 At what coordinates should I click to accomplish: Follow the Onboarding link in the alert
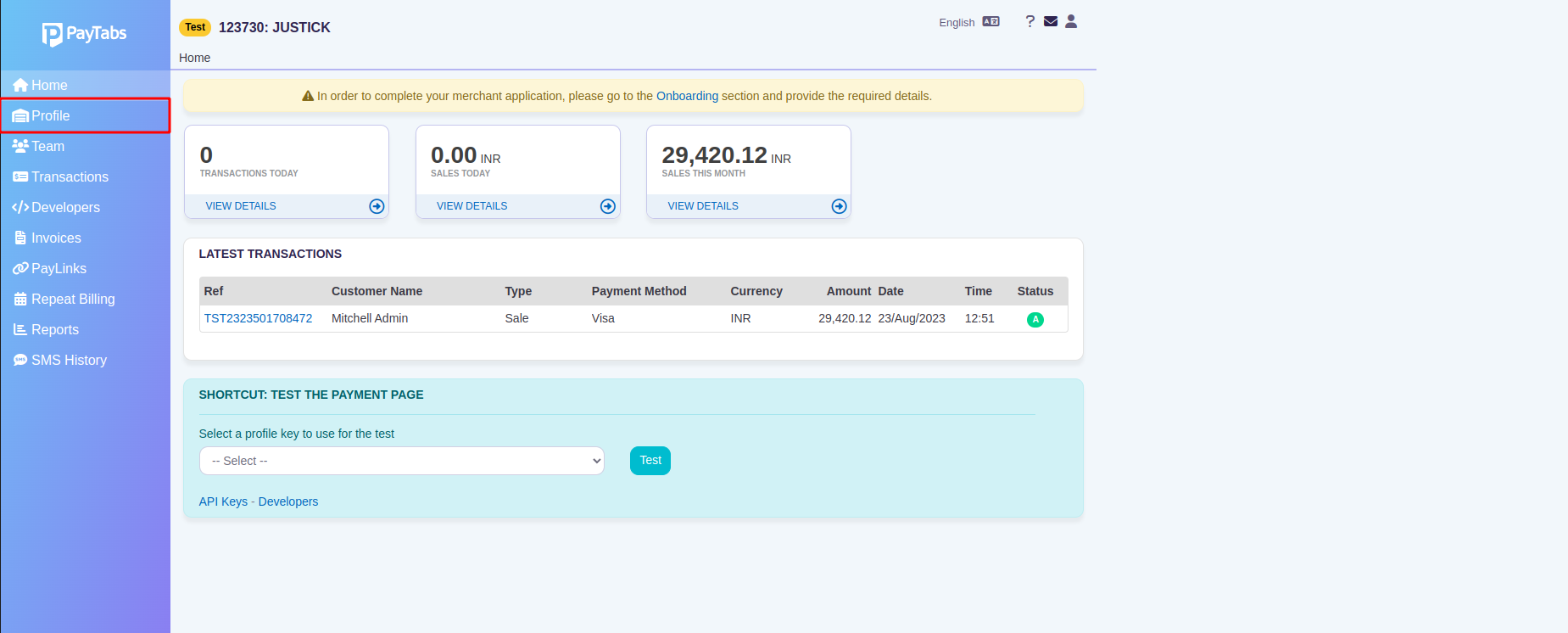tap(687, 96)
